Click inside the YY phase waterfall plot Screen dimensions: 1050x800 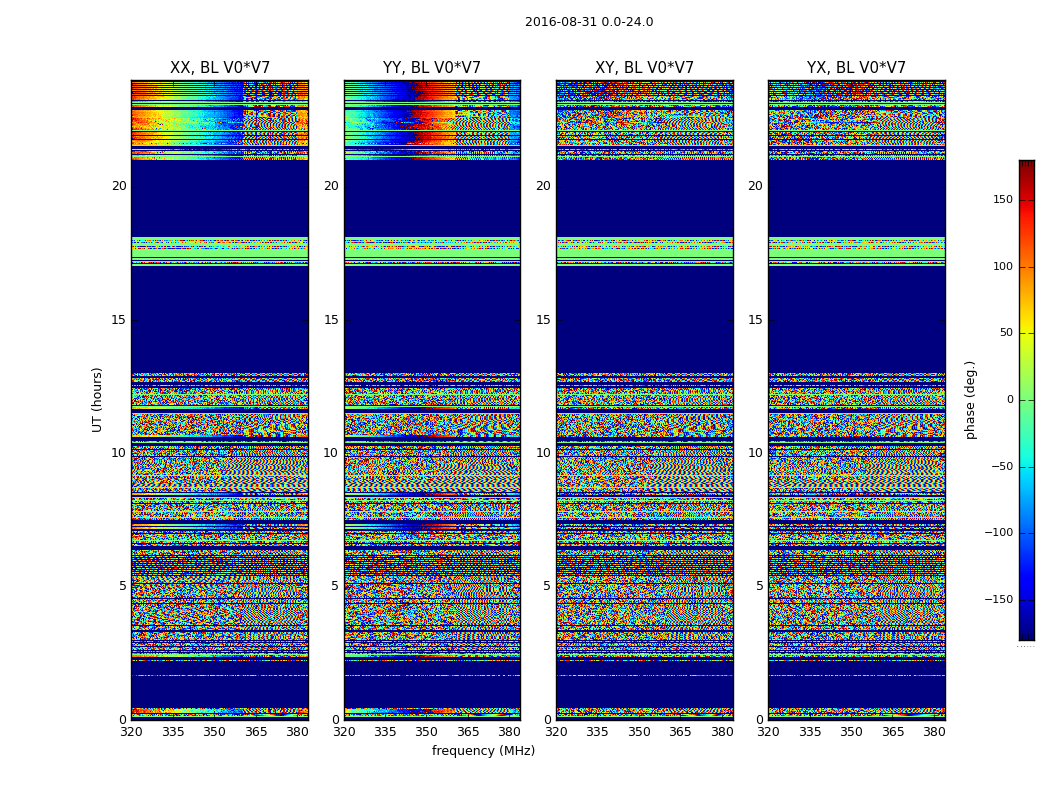[x=432, y=400]
